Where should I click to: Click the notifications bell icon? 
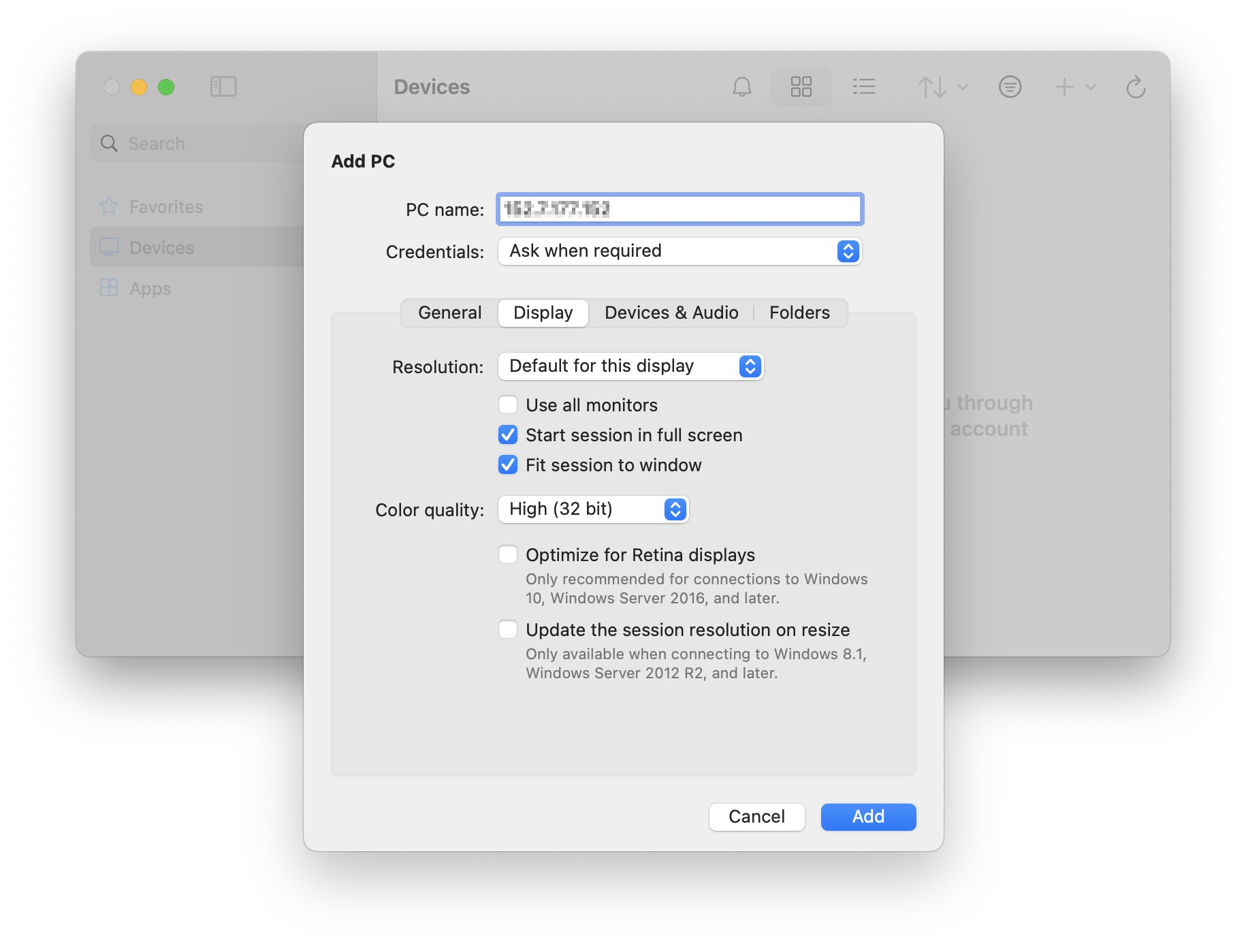741,87
